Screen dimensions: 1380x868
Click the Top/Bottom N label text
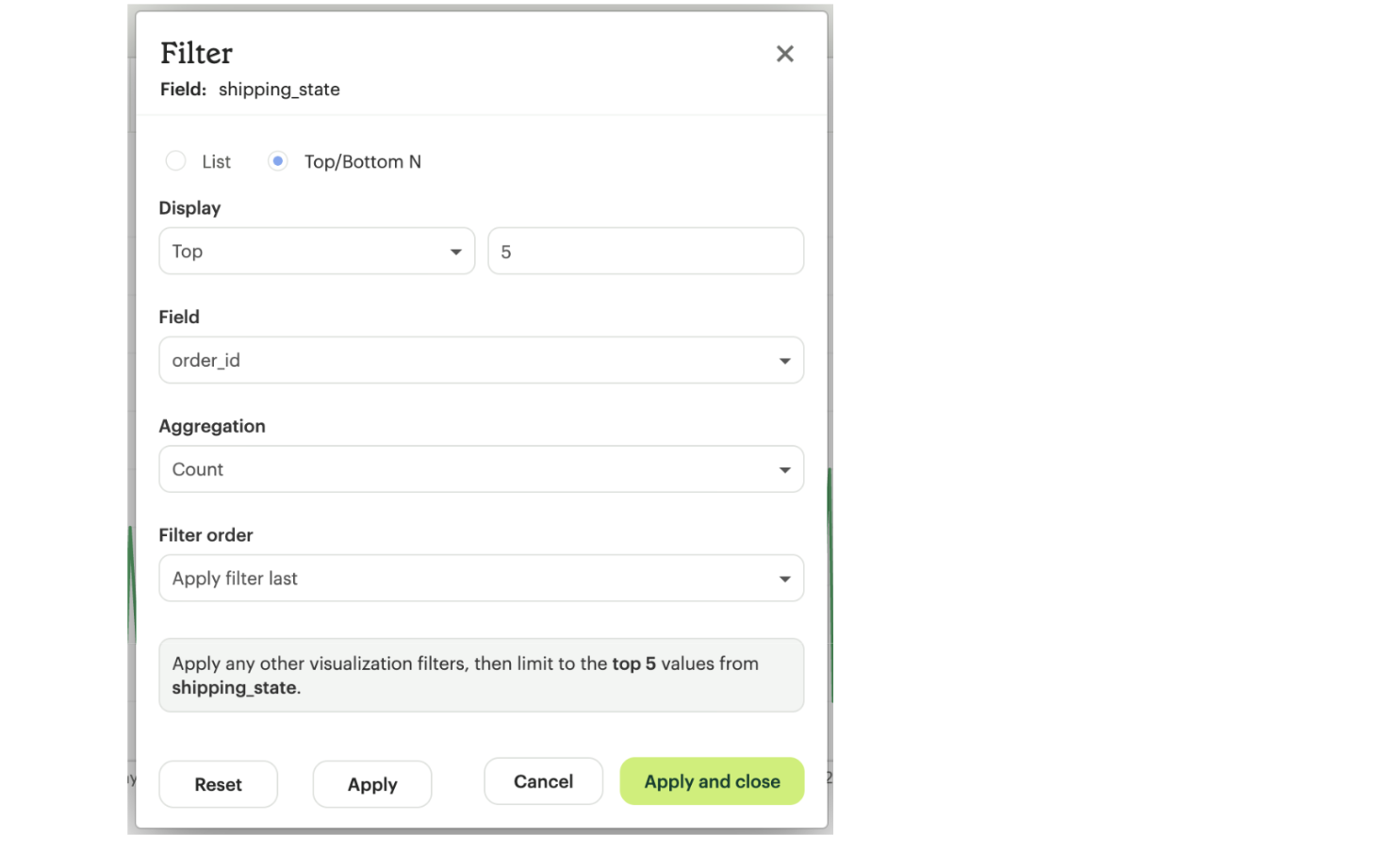coord(363,162)
